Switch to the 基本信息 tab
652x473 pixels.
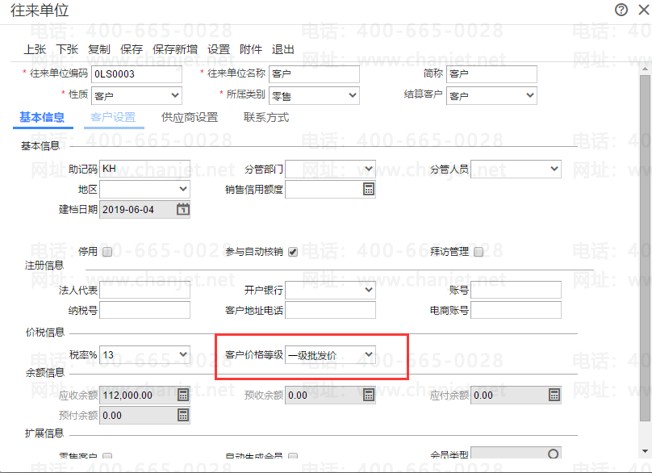(42, 118)
